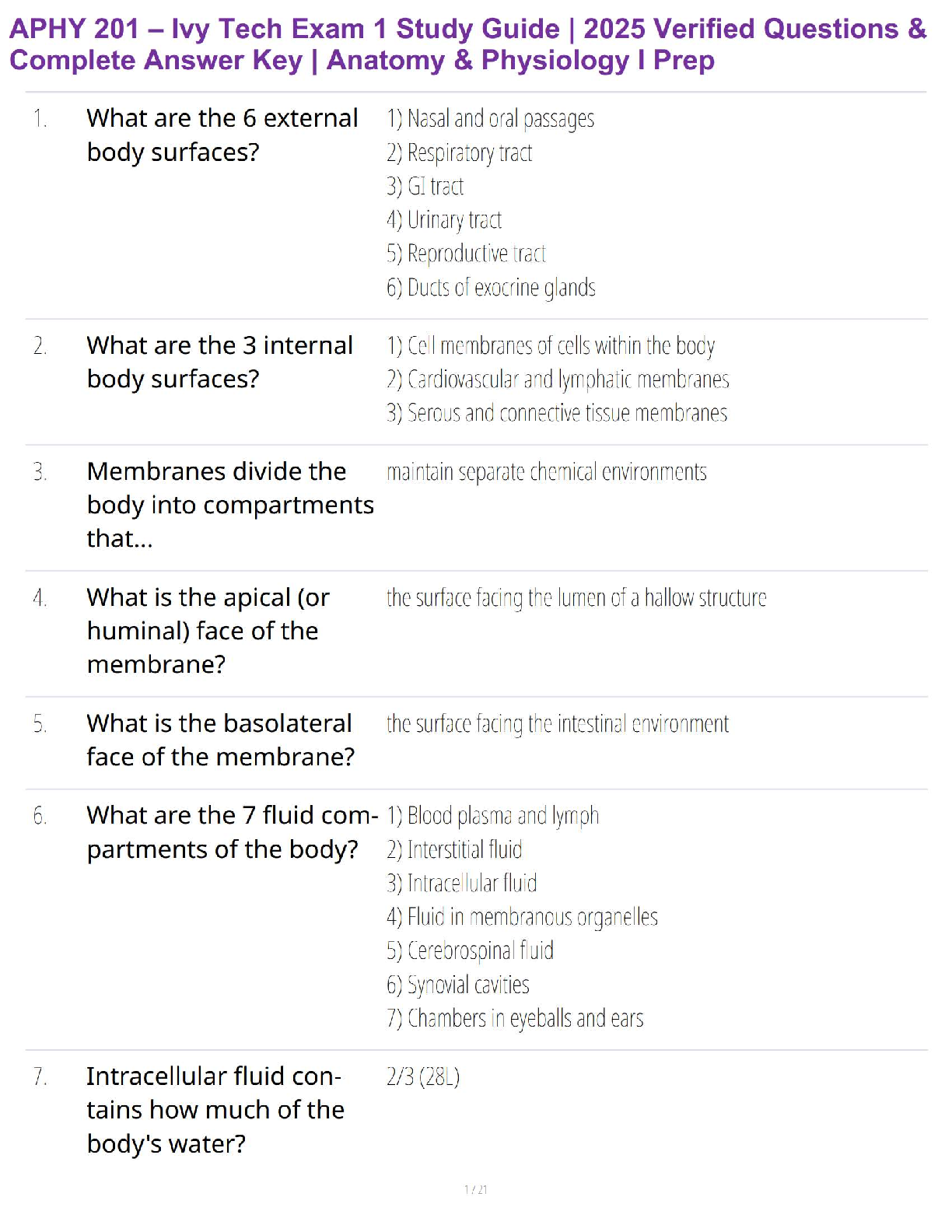Click the basolateral face question
Image resolution: width=952 pixels, height=1232 pixels.
pos(220,740)
